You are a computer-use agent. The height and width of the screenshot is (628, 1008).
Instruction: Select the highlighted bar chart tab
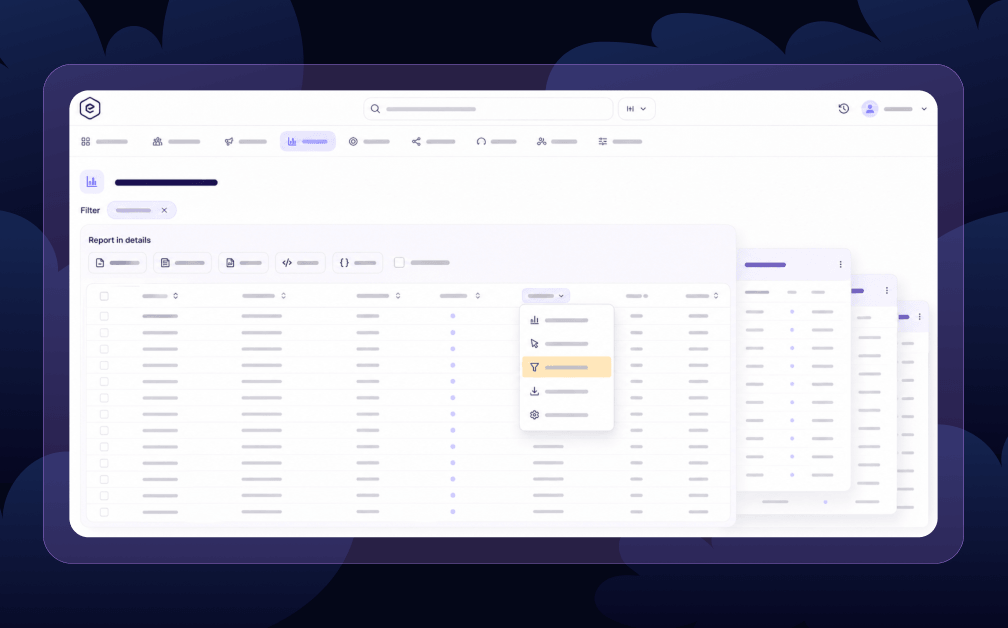[307, 141]
